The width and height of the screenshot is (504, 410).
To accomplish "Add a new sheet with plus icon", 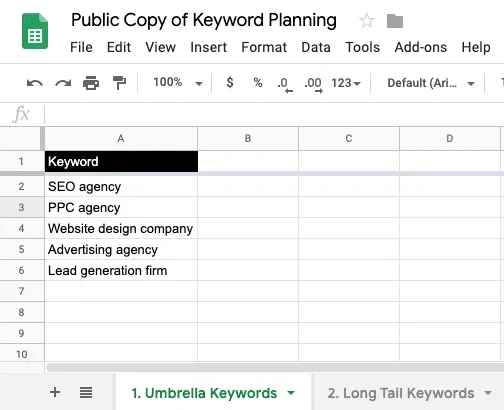I will tap(55, 392).
